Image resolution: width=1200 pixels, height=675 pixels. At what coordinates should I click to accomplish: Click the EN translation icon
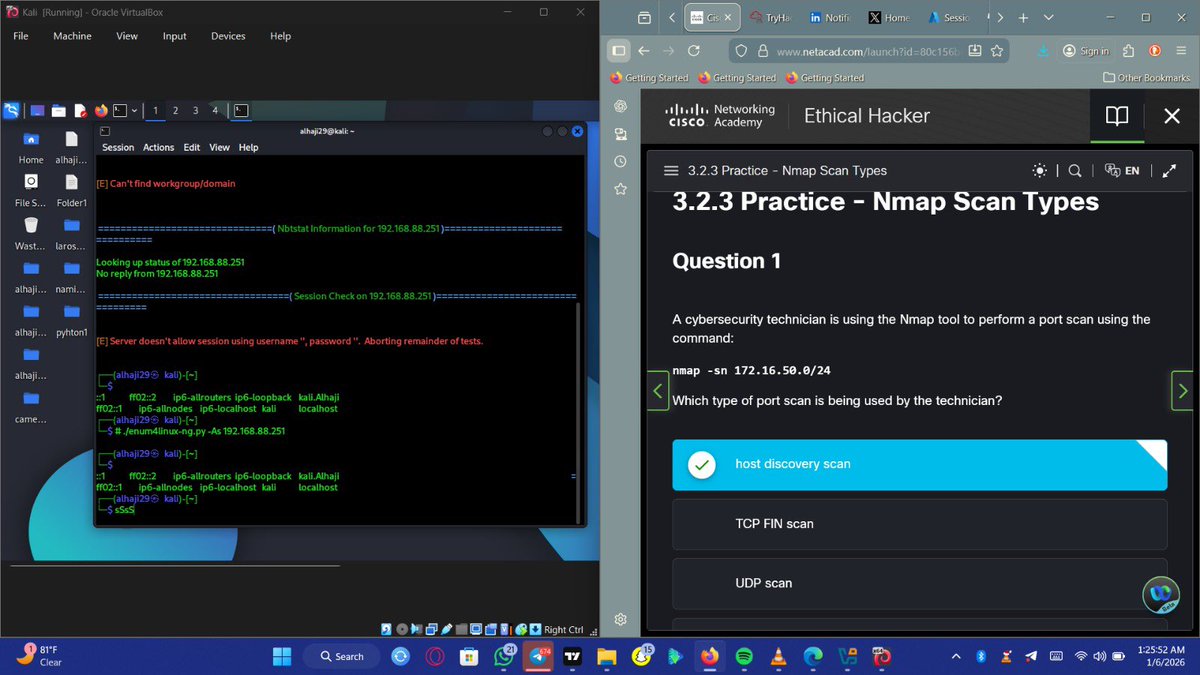click(x=1122, y=170)
